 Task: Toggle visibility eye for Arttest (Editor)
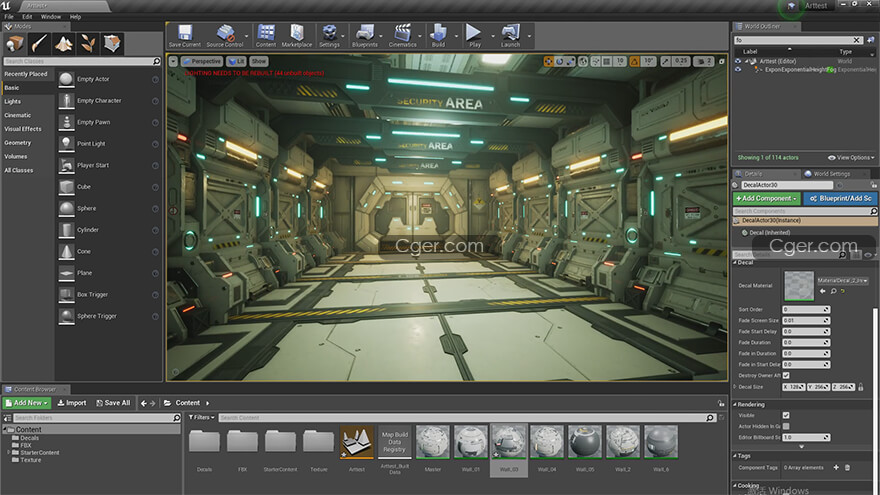[x=738, y=61]
